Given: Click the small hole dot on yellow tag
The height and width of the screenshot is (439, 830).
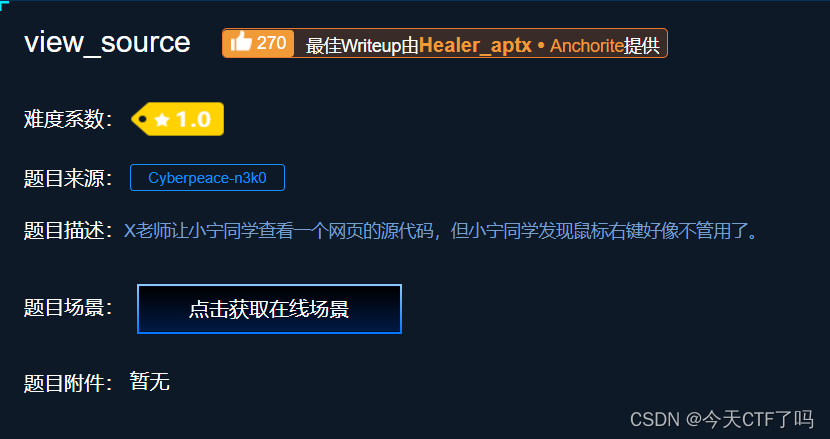Looking at the screenshot, I should tap(142, 119).
